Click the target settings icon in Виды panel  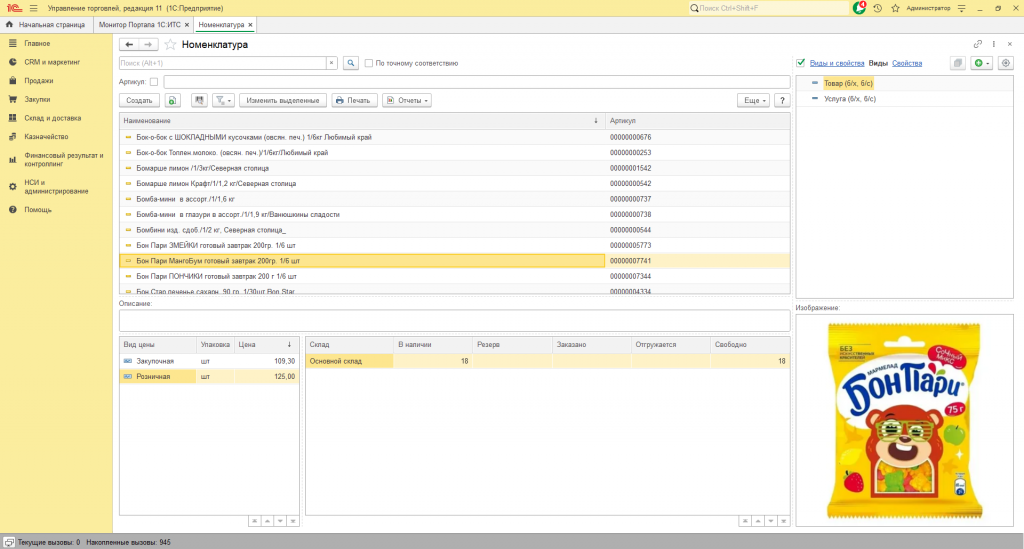(1006, 63)
